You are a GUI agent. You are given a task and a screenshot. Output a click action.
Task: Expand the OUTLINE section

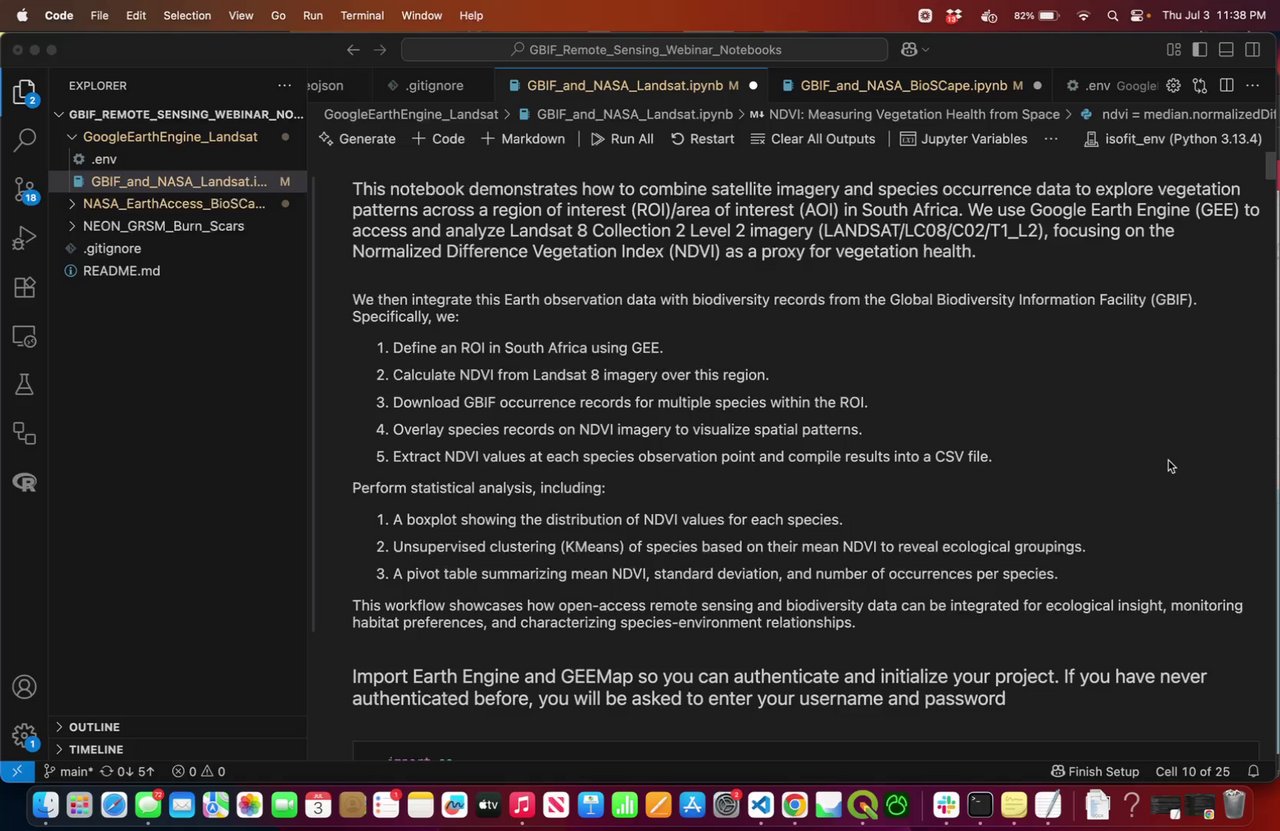(179, 727)
